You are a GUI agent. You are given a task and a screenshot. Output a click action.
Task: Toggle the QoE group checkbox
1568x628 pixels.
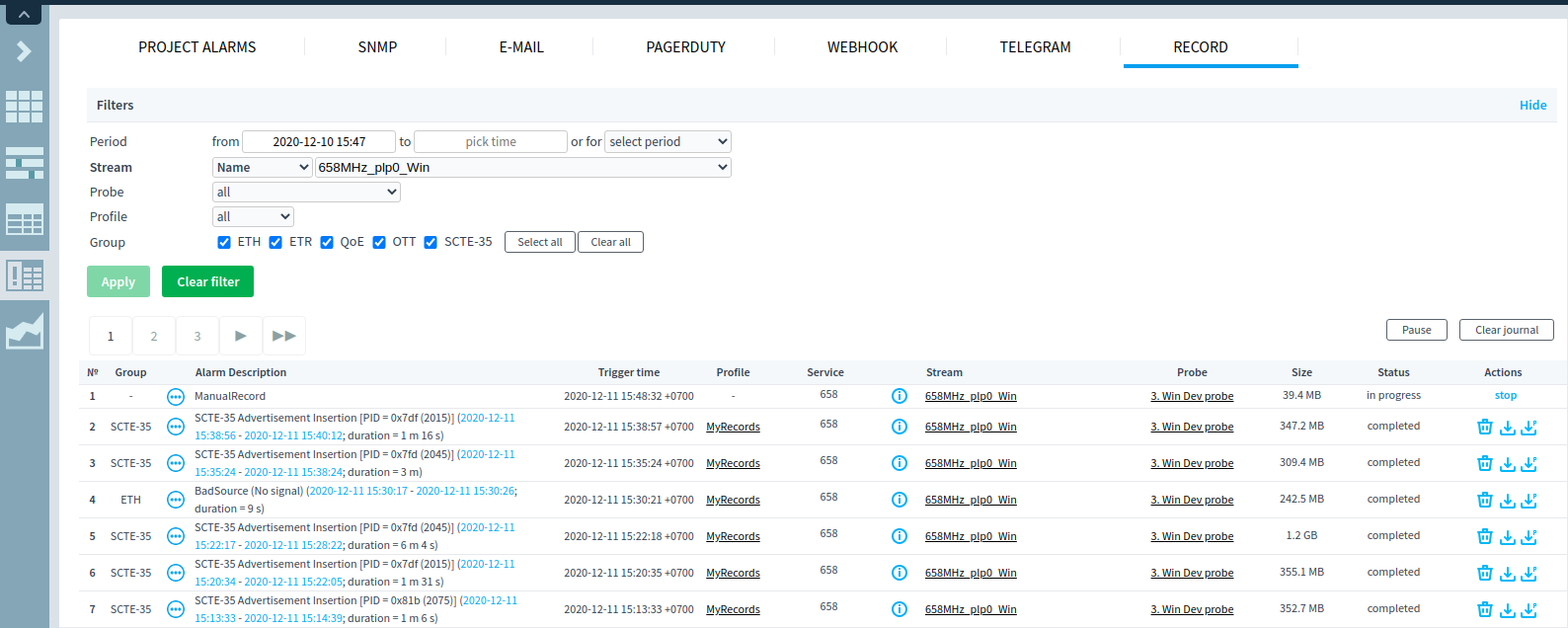[x=327, y=243]
